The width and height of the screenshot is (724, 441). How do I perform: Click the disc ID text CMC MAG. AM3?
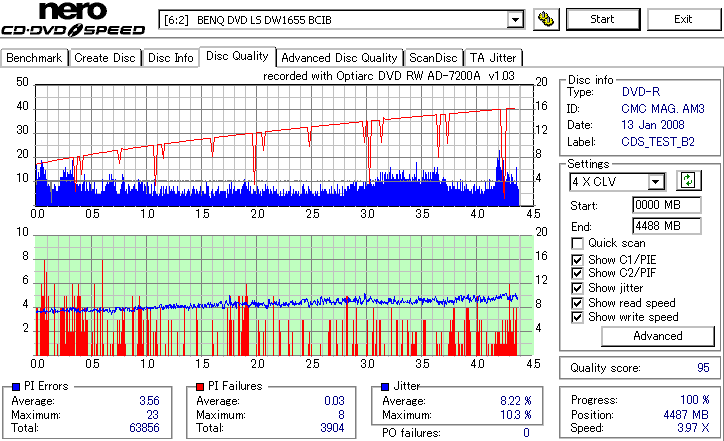(663, 109)
